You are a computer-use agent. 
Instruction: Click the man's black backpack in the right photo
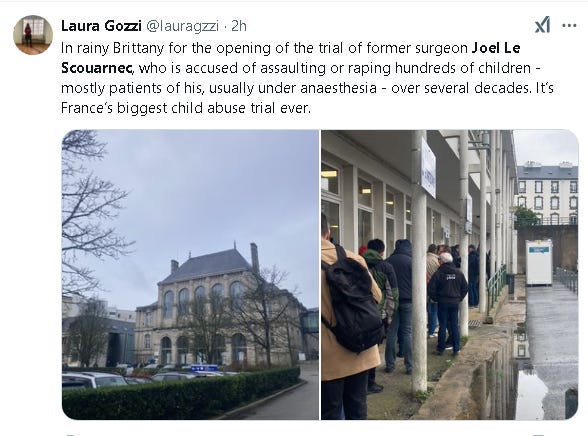tap(352, 302)
